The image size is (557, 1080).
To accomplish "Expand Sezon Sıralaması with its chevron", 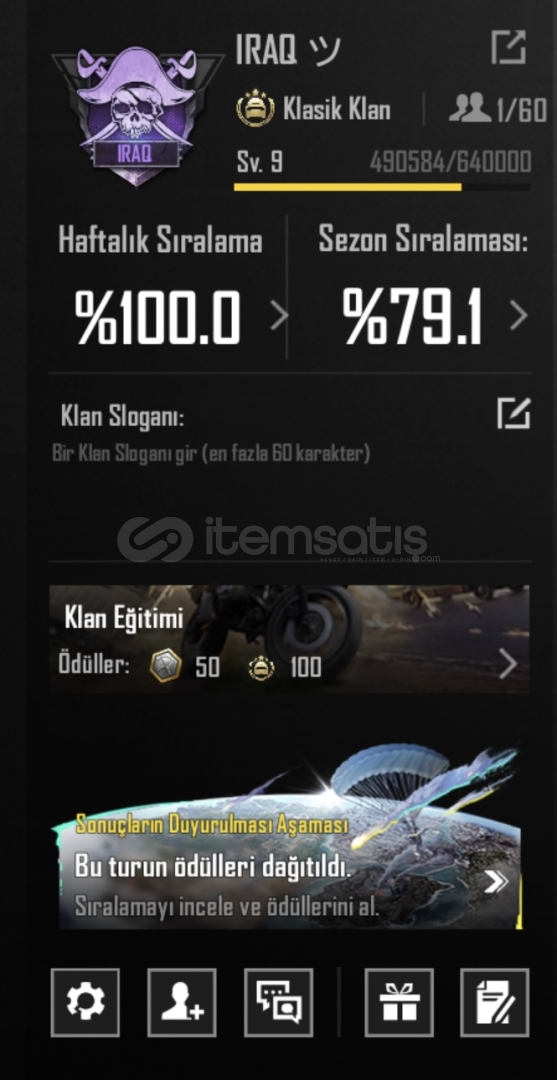I will [x=518, y=316].
